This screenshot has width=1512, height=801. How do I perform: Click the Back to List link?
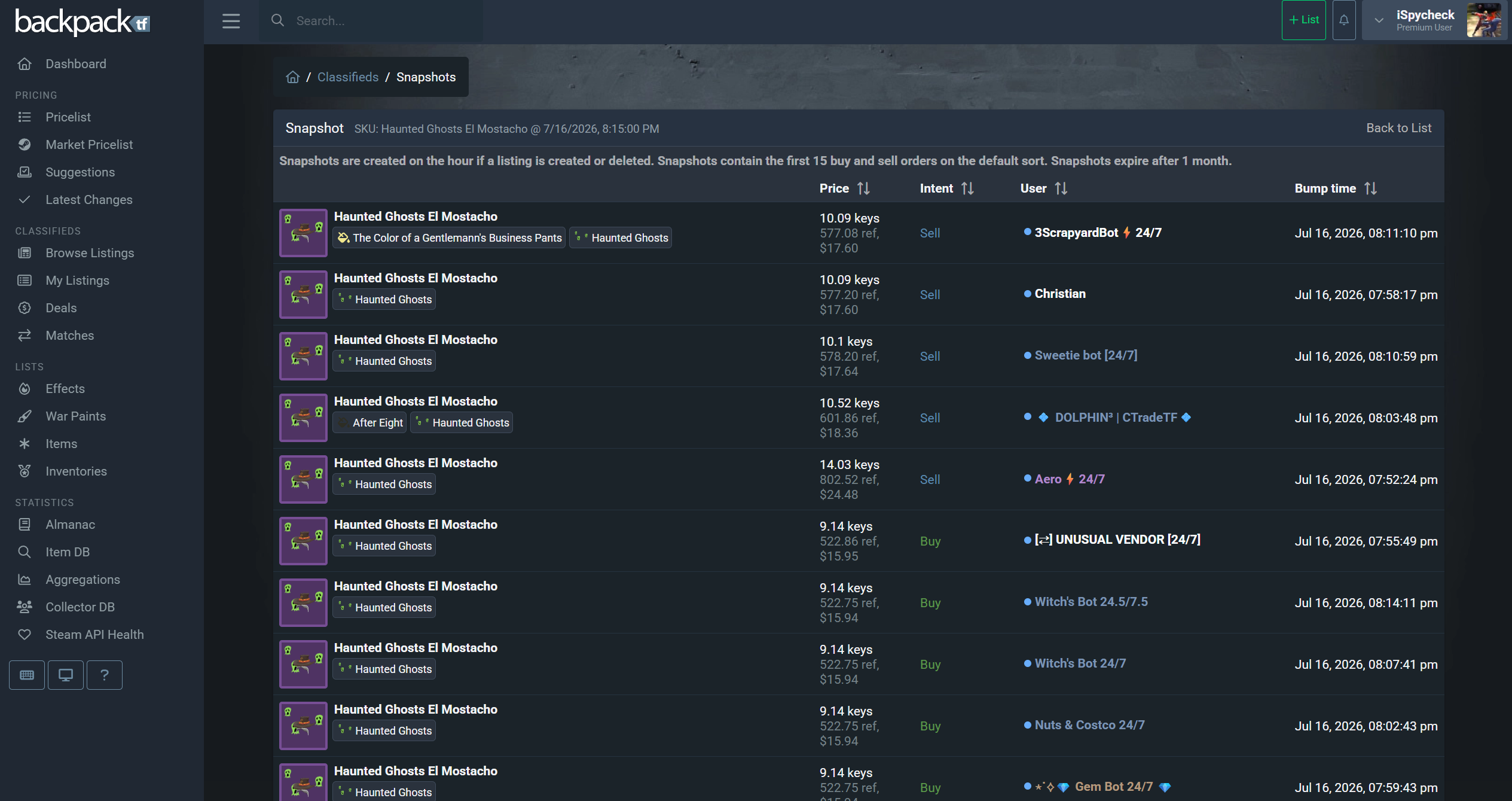click(1399, 128)
